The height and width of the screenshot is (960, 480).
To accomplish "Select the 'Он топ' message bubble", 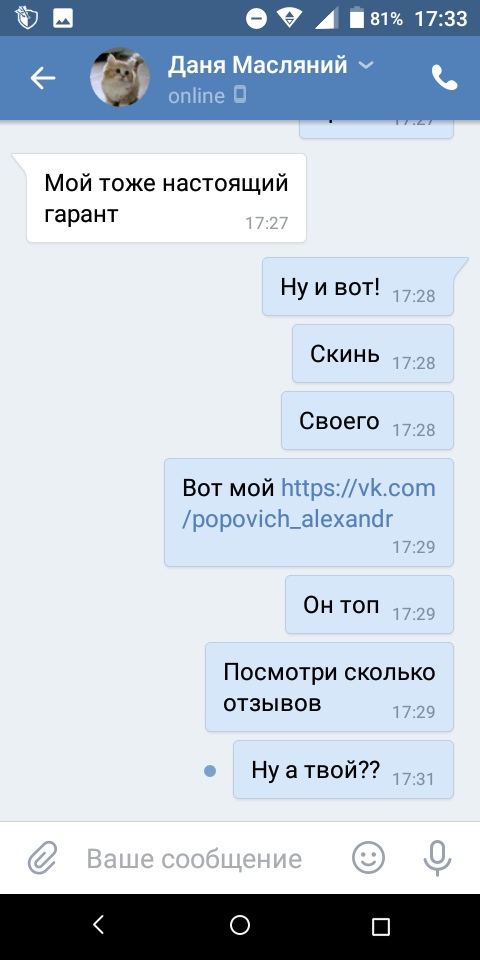I will (369, 604).
